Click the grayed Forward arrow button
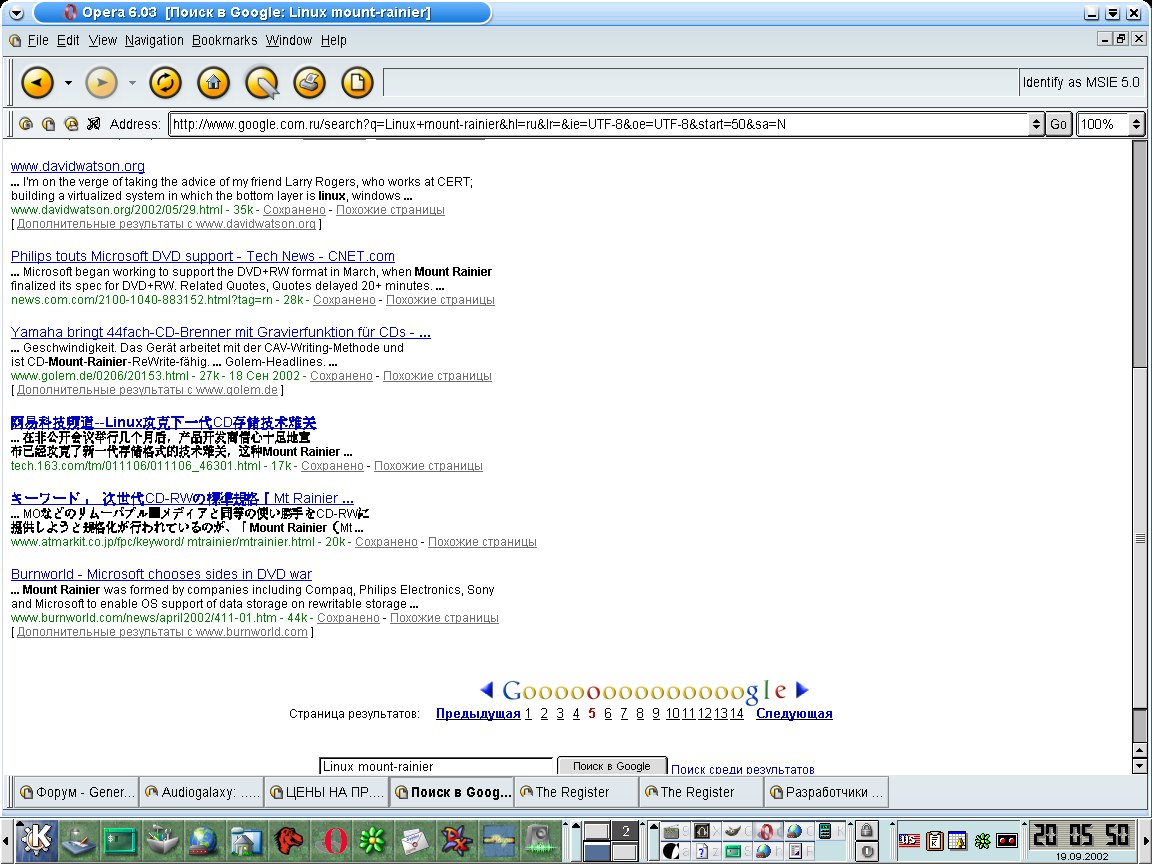This screenshot has height=864, width=1152. (101, 82)
